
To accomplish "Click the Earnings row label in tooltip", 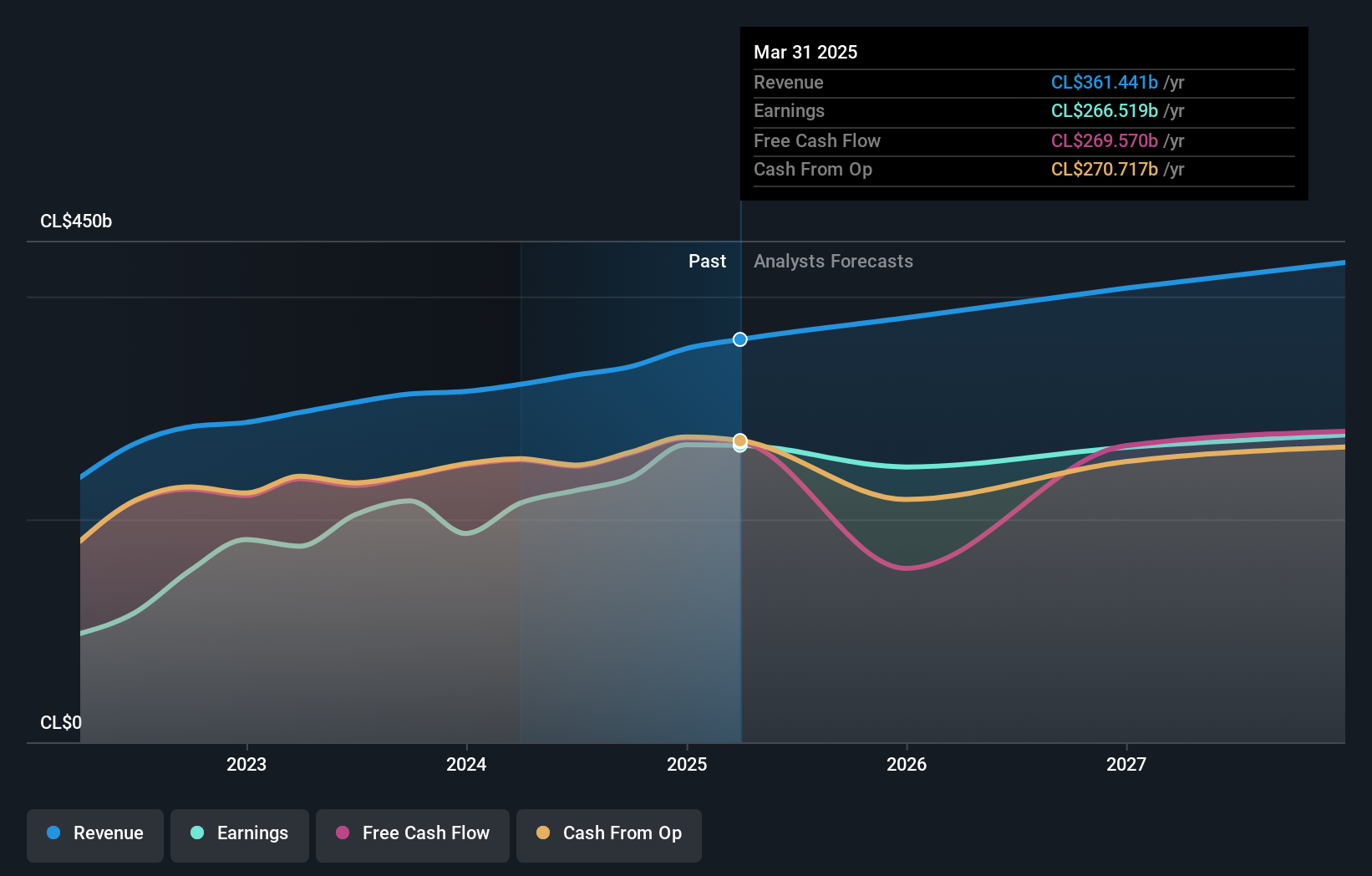I will click(x=789, y=111).
